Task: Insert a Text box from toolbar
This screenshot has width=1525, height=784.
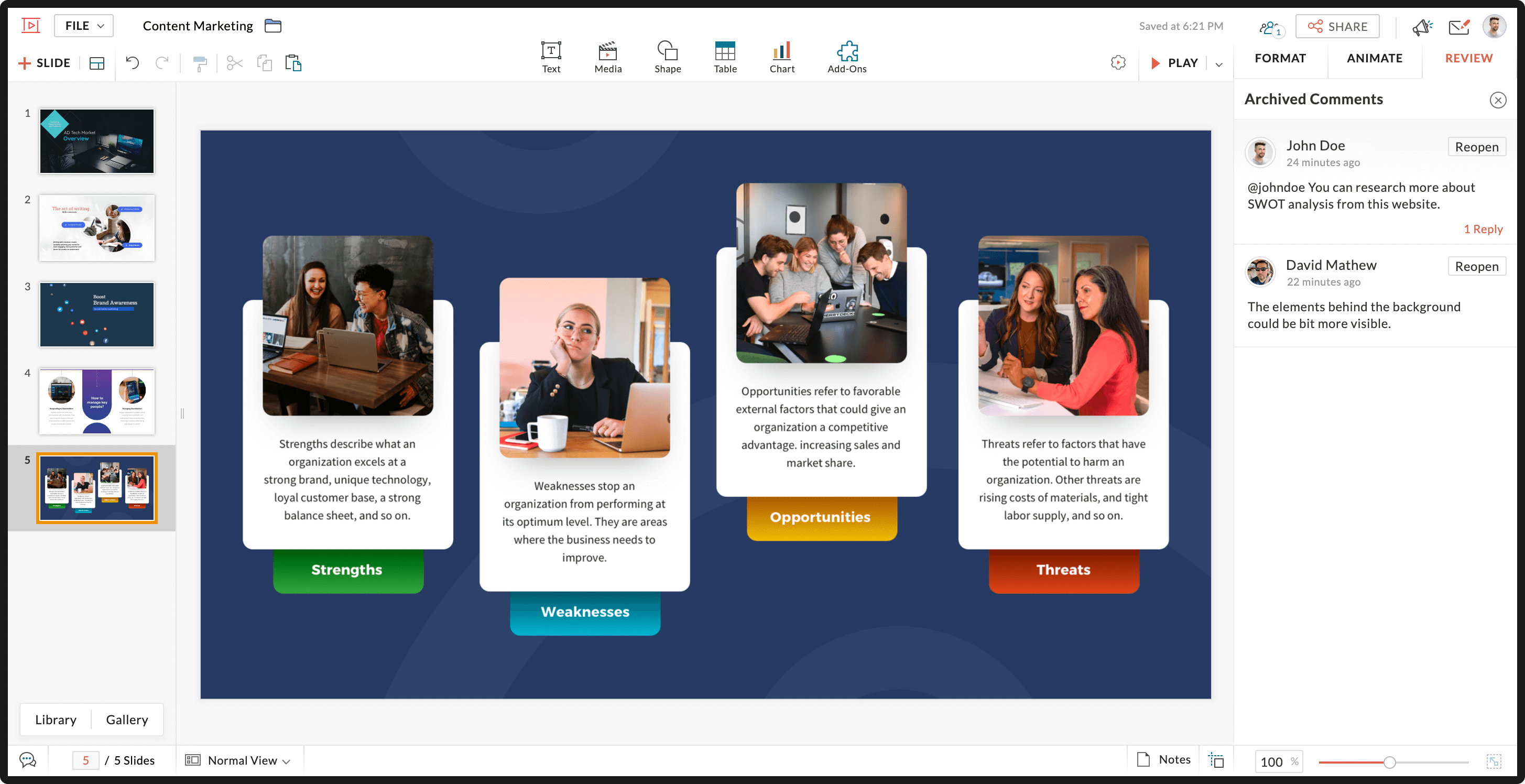Action: coord(551,57)
